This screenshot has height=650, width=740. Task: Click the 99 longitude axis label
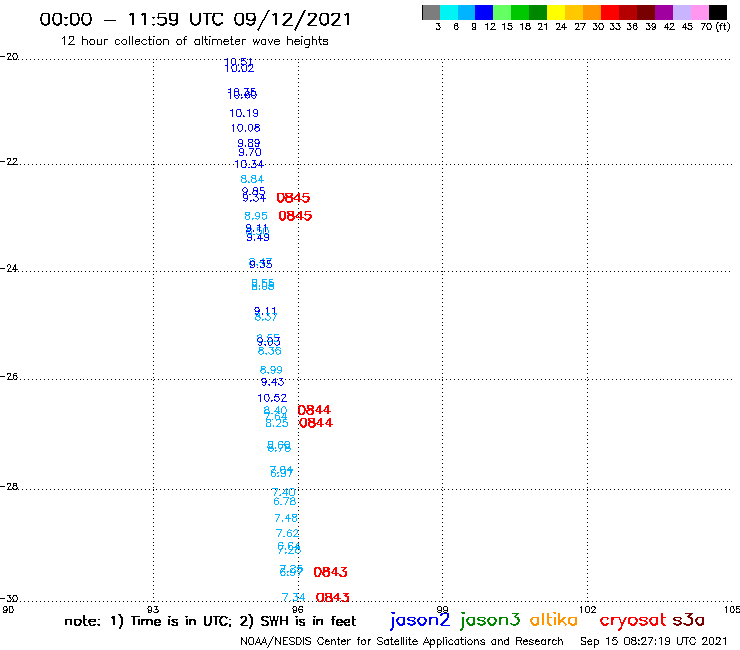442,609
